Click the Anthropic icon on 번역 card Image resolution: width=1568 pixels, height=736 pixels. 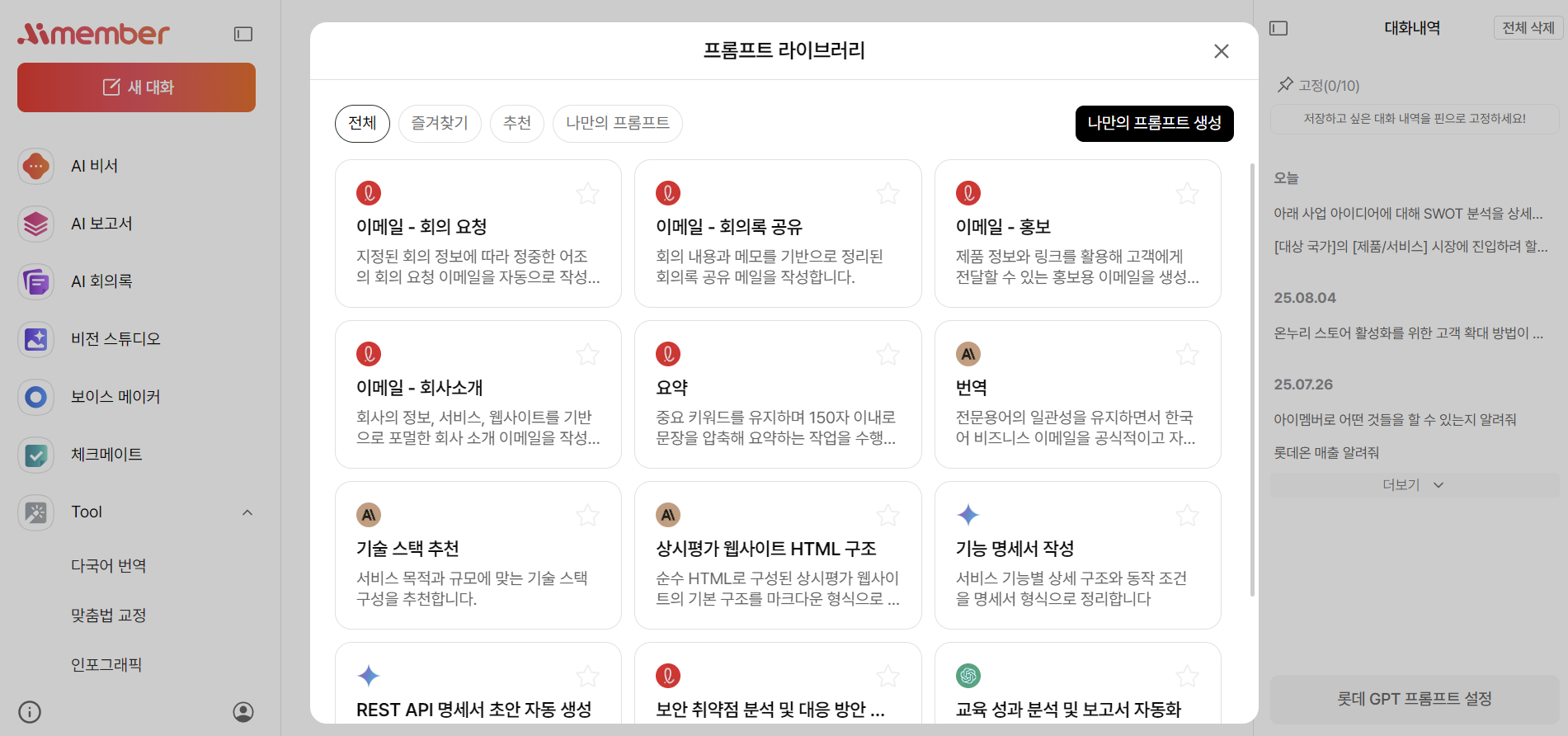pos(968,354)
